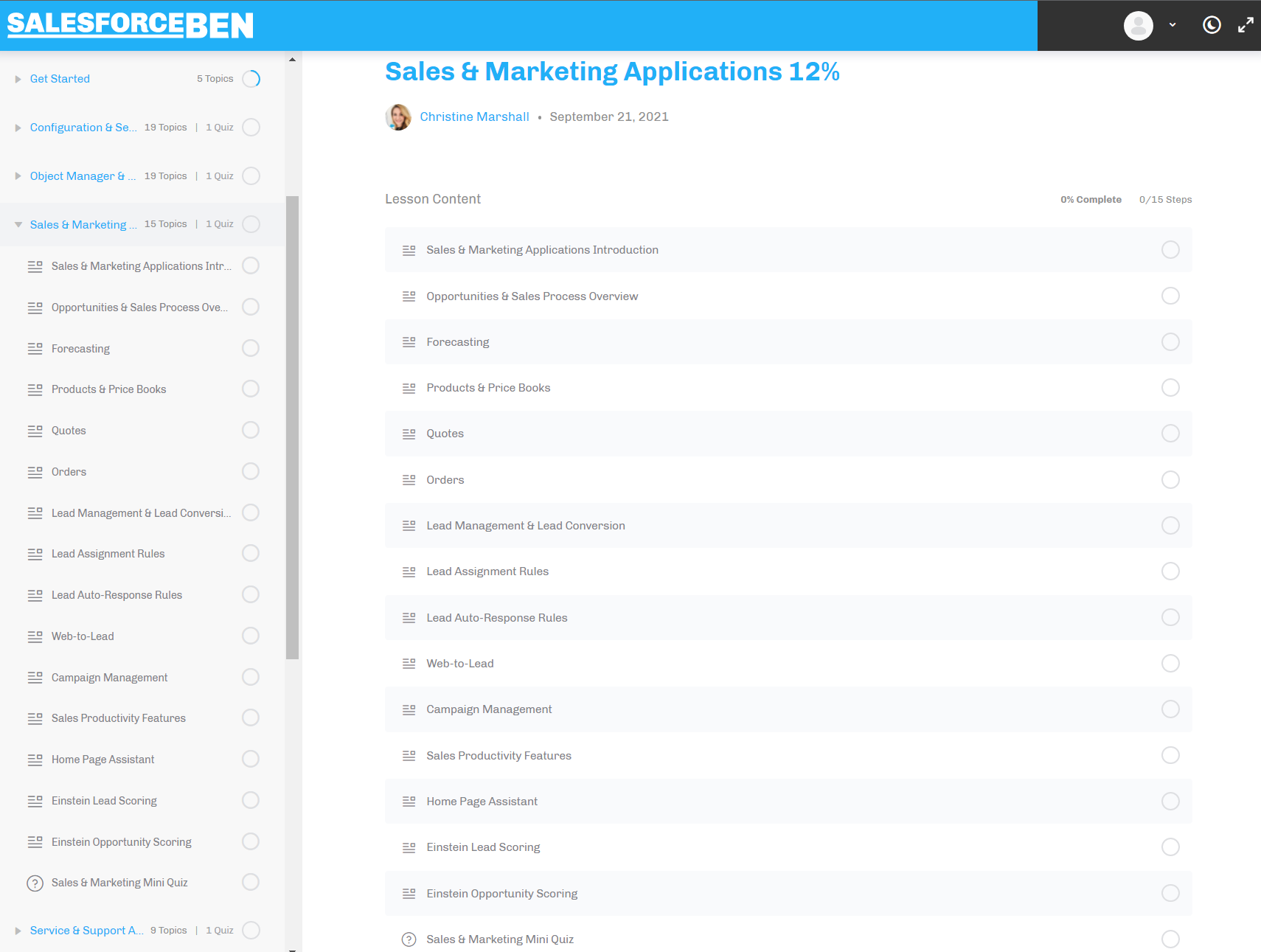Click Configuration section progress circle

[x=251, y=128]
